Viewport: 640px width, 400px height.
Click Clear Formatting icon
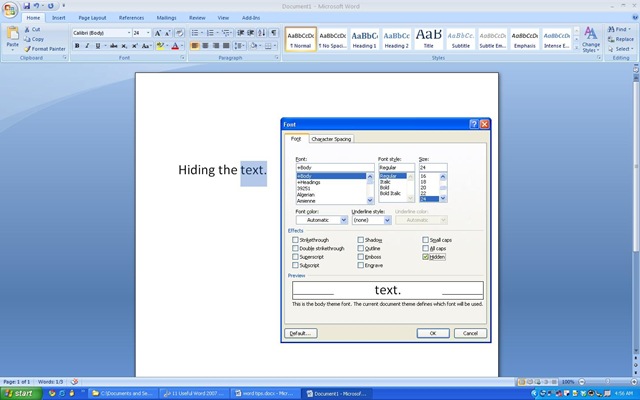pyautogui.click(x=180, y=33)
